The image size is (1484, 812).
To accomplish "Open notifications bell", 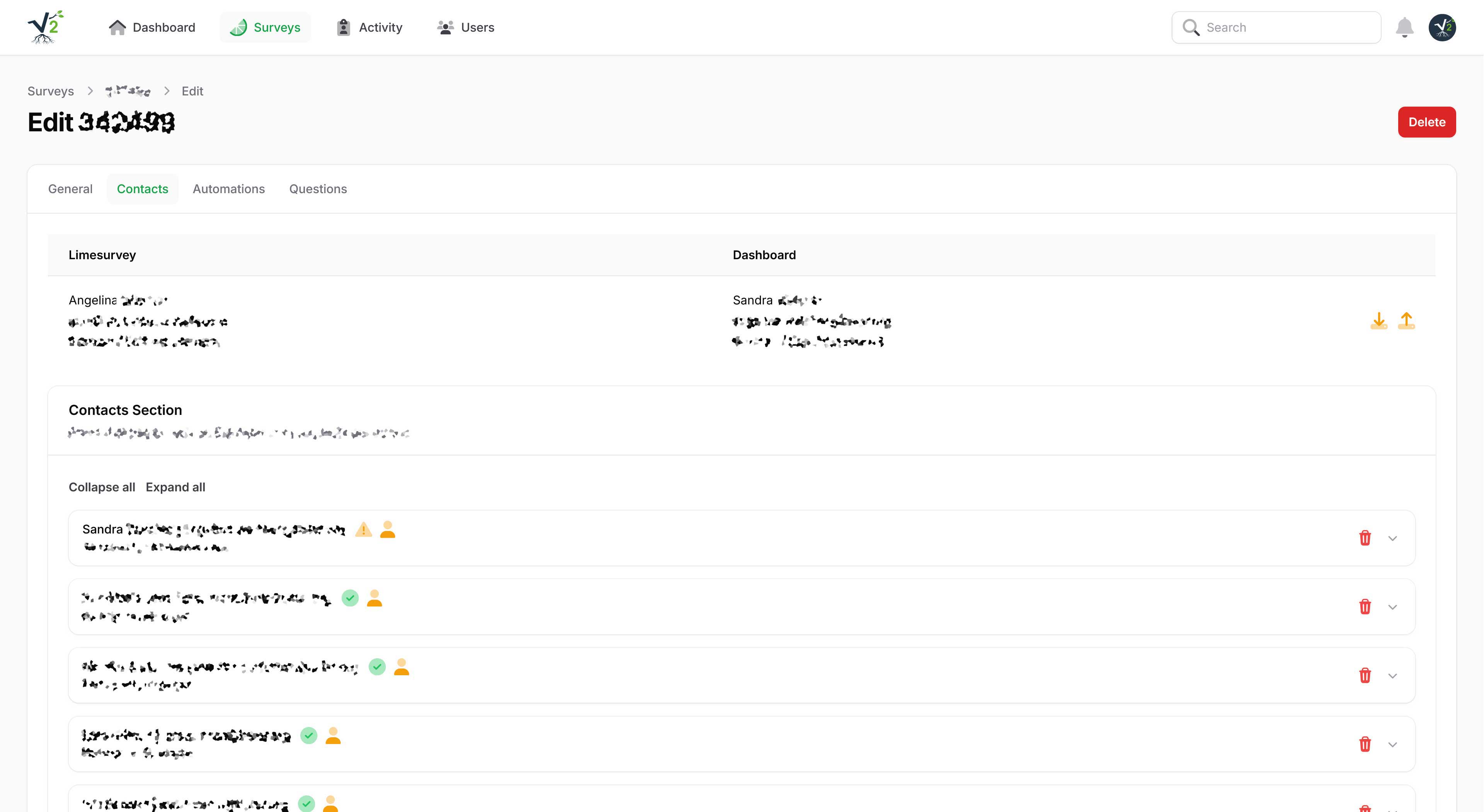I will coord(1404,27).
